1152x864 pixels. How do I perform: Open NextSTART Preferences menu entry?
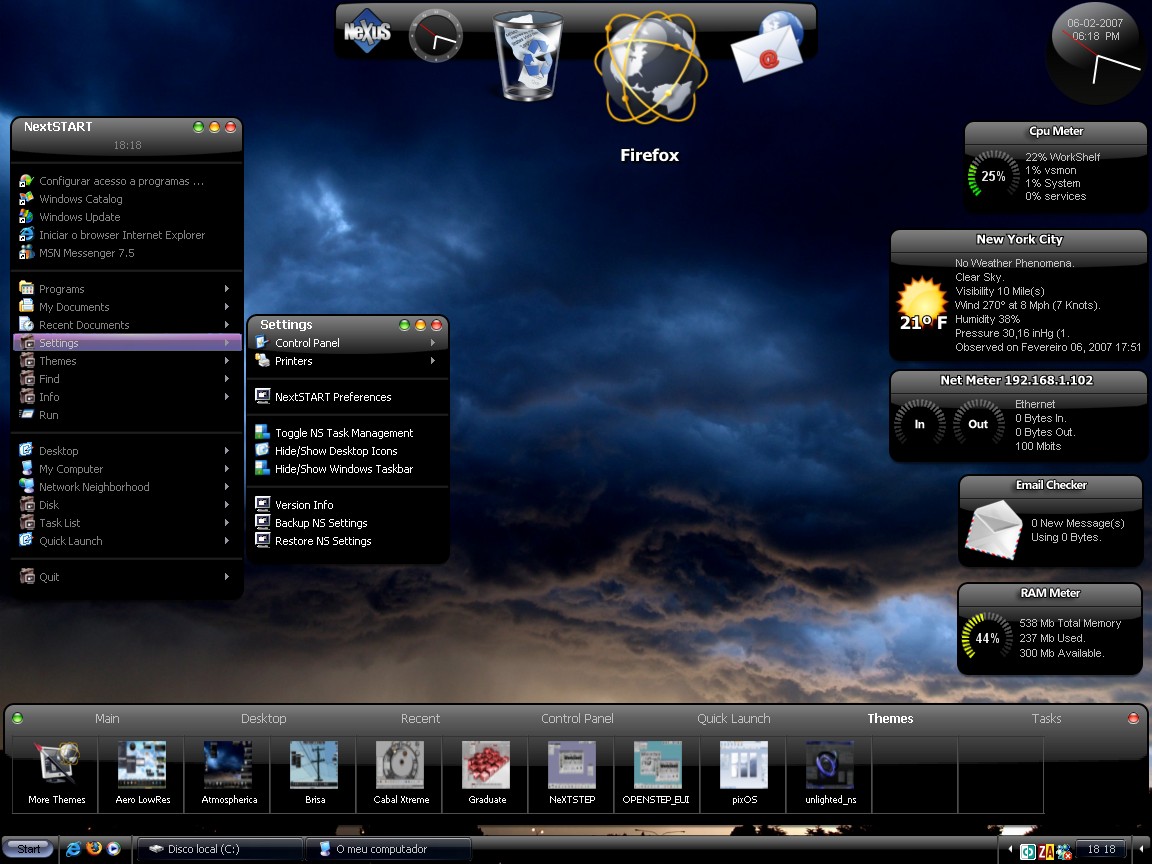point(332,397)
